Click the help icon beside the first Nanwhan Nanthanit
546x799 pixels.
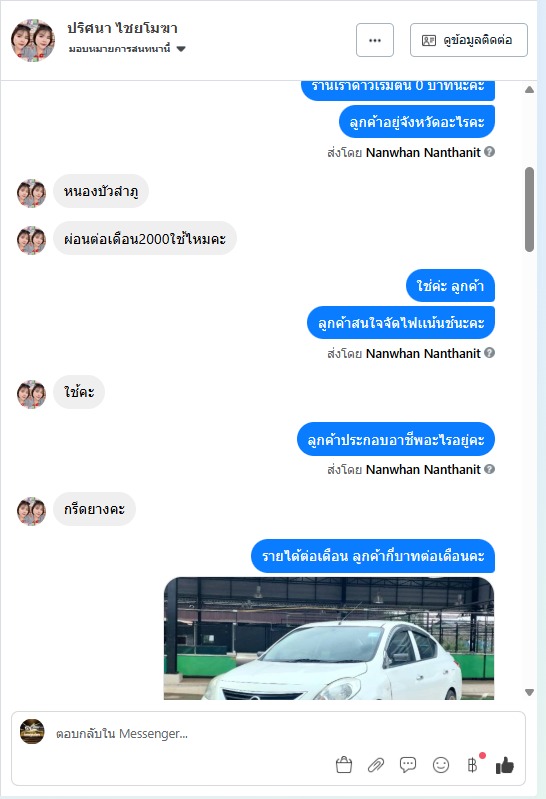click(489, 152)
